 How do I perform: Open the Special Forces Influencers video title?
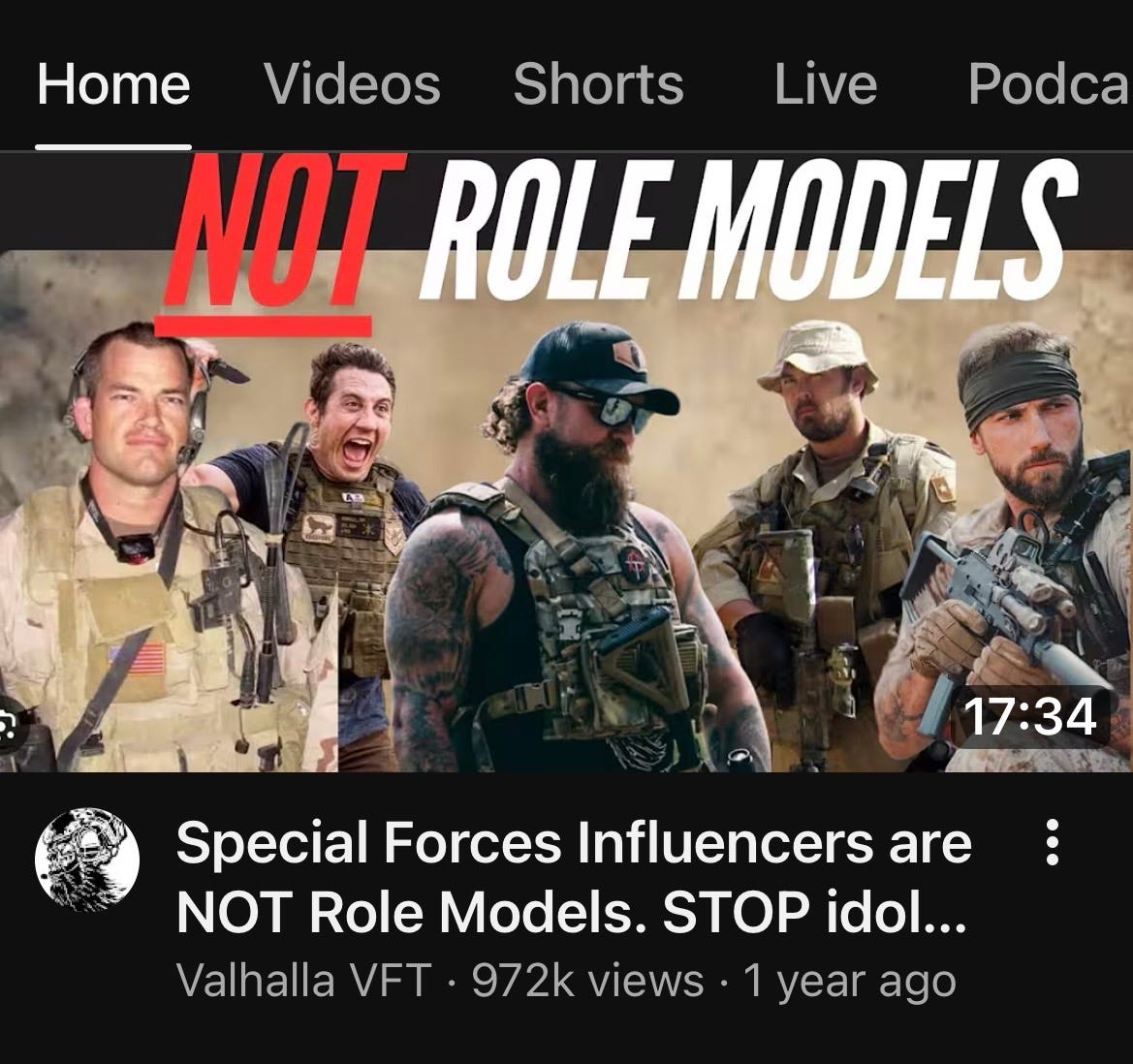coord(574,877)
